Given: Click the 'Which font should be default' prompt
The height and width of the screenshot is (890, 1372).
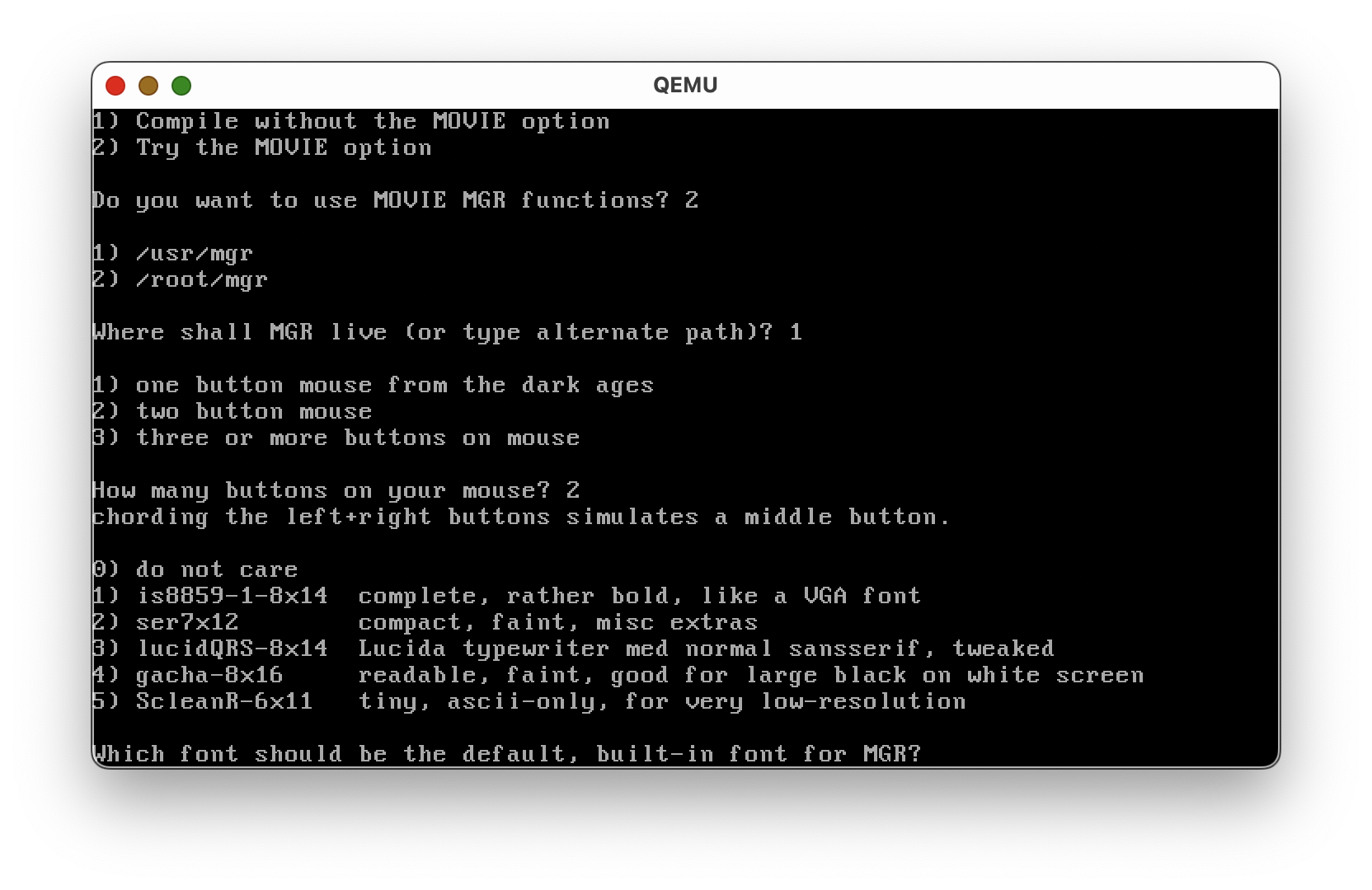Looking at the screenshot, I should 506,754.
